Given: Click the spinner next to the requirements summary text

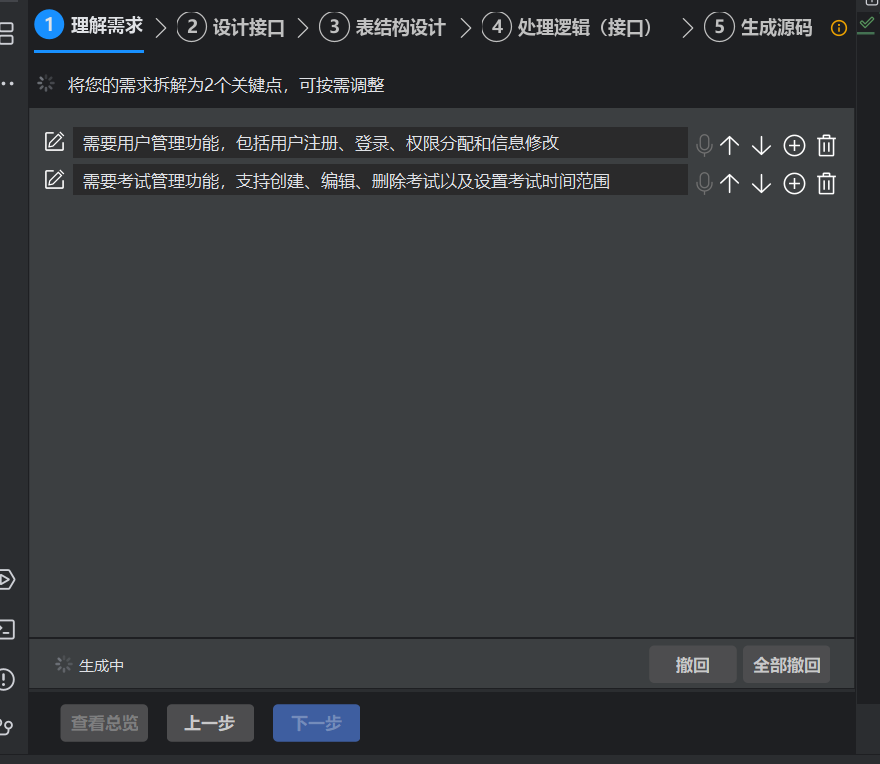Looking at the screenshot, I should click(x=46, y=83).
